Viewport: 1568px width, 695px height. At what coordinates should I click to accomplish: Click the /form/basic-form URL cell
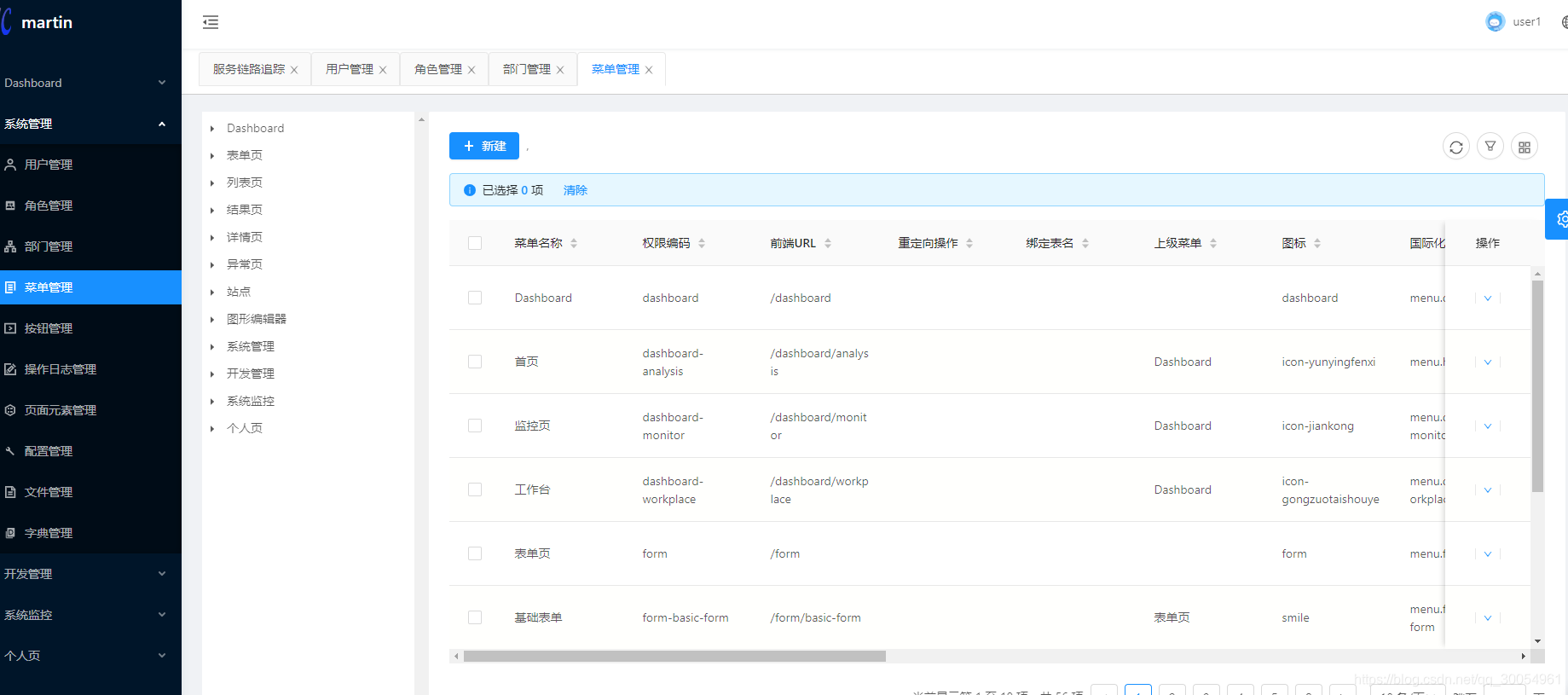tap(816, 617)
